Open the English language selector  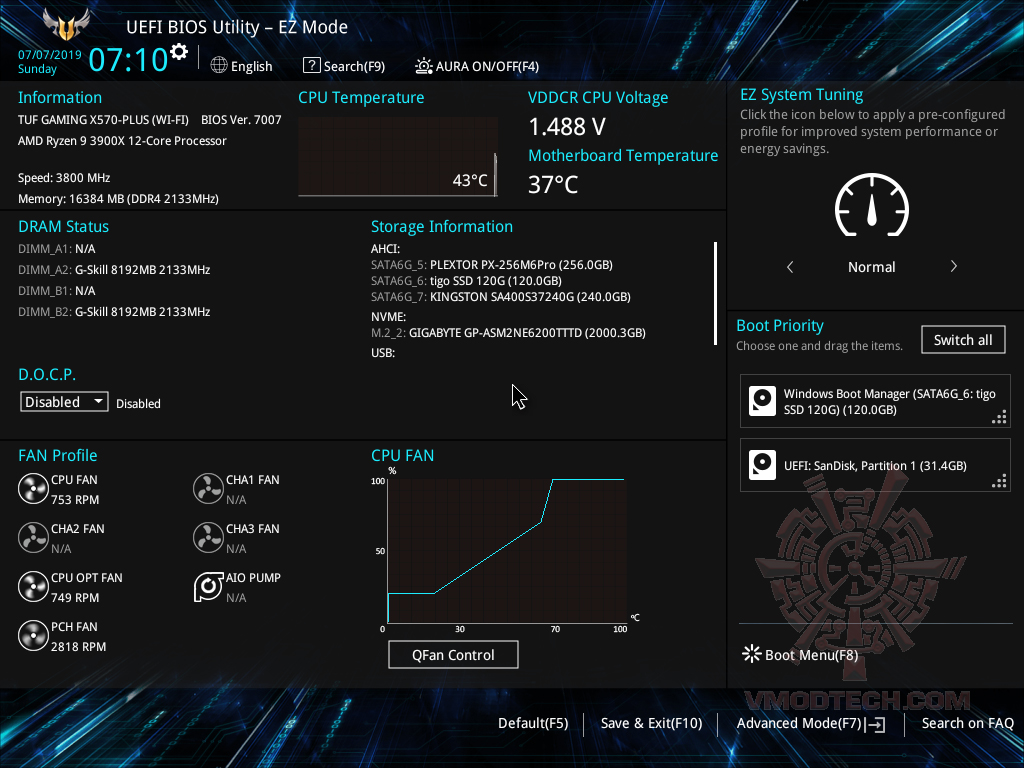pos(242,66)
